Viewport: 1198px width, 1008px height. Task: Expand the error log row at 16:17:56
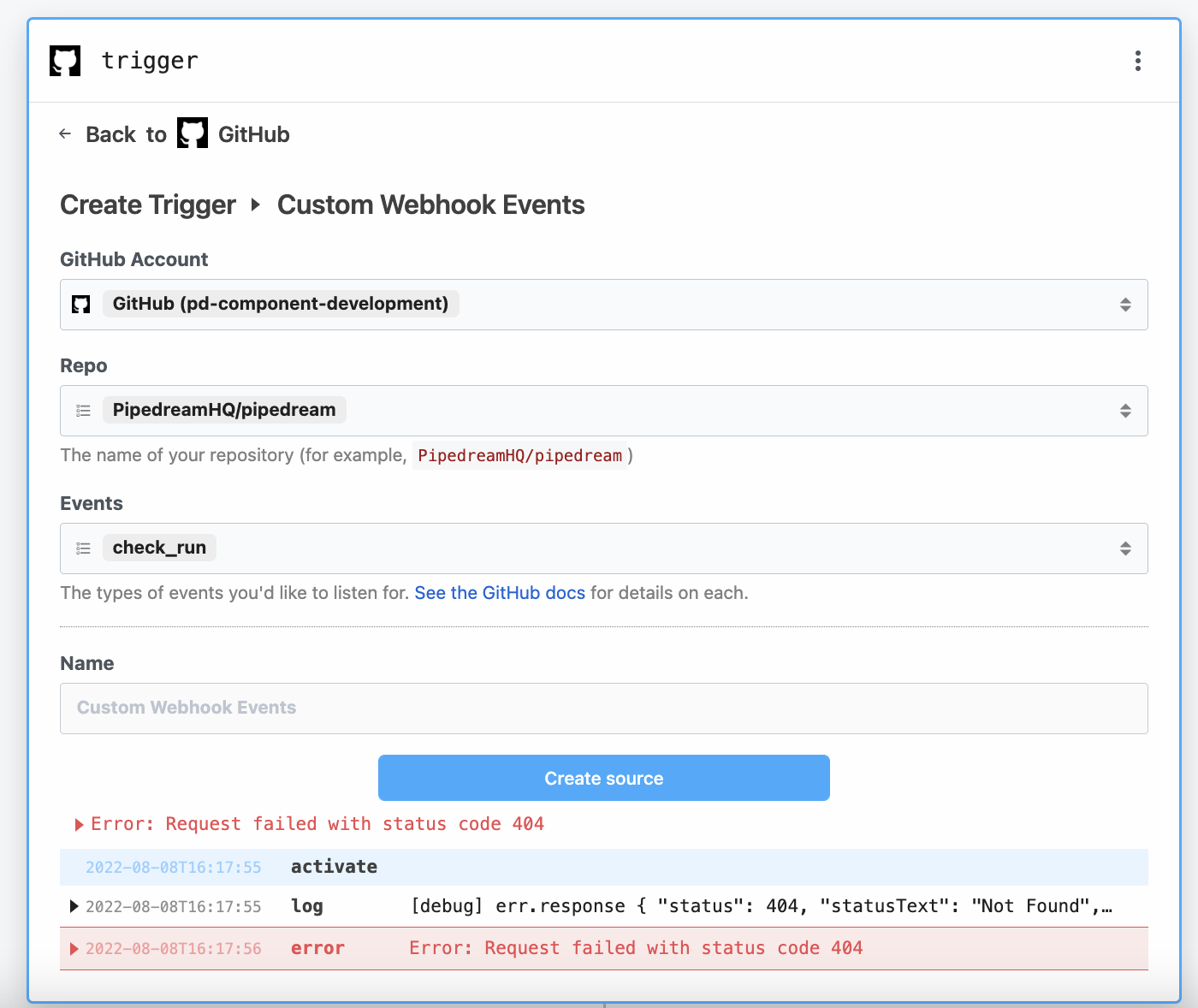tap(74, 949)
